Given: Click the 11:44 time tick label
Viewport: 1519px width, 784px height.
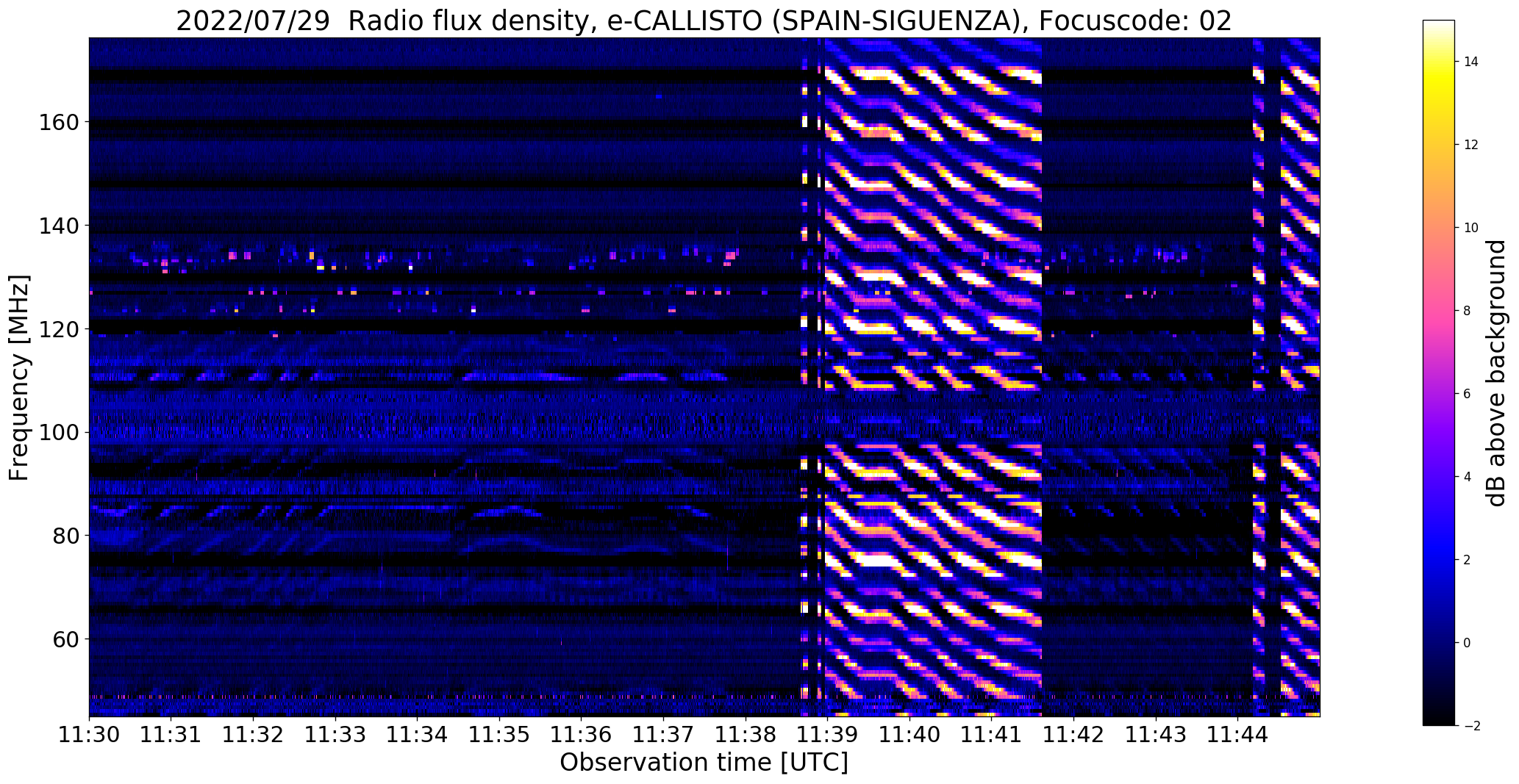Looking at the screenshot, I should 1238,735.
